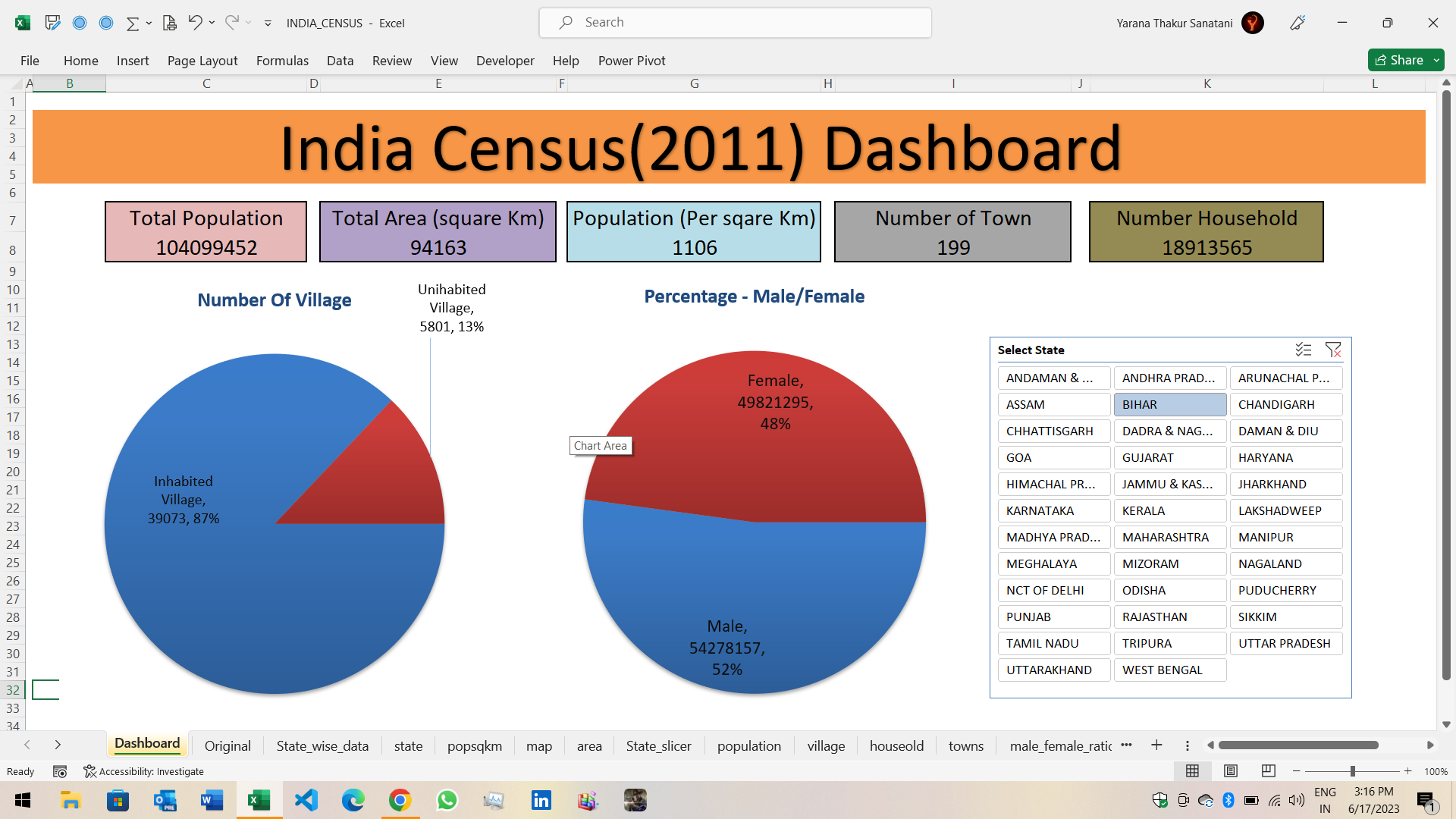Click the AutoSum sigma icon
This screenshot has height=819, width=1456.
pos(132,23)
